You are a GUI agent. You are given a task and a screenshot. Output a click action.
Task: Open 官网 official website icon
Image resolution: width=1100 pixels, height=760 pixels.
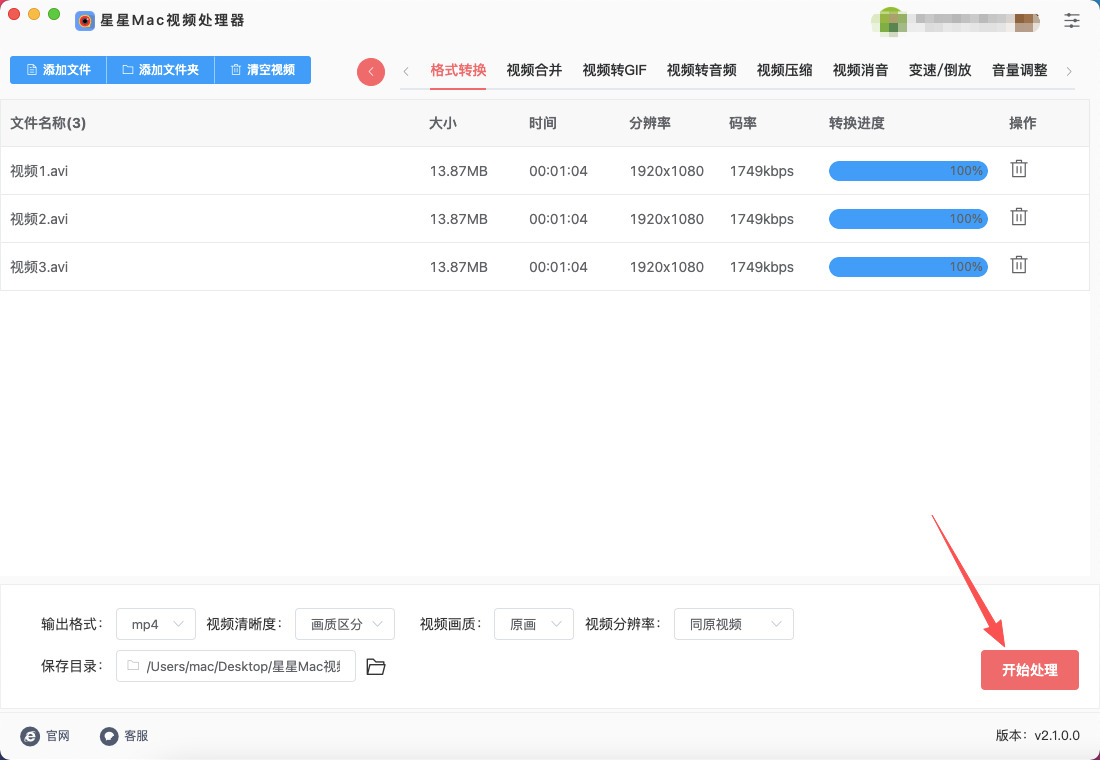point(30,736)
